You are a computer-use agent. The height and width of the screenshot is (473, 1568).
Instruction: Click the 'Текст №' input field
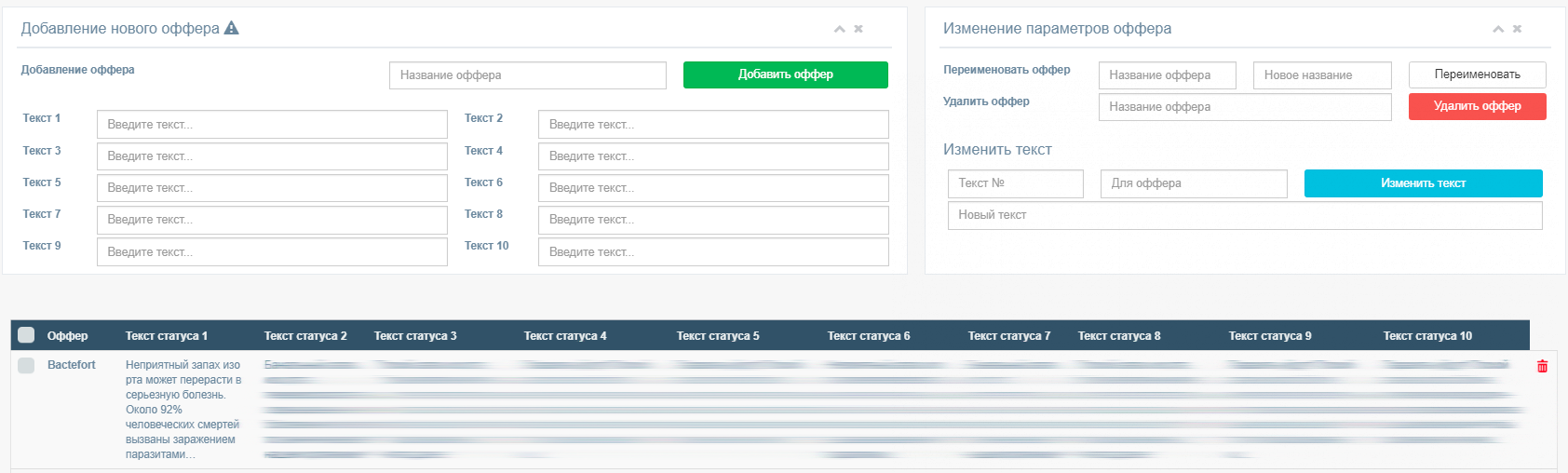point(1015,183)
